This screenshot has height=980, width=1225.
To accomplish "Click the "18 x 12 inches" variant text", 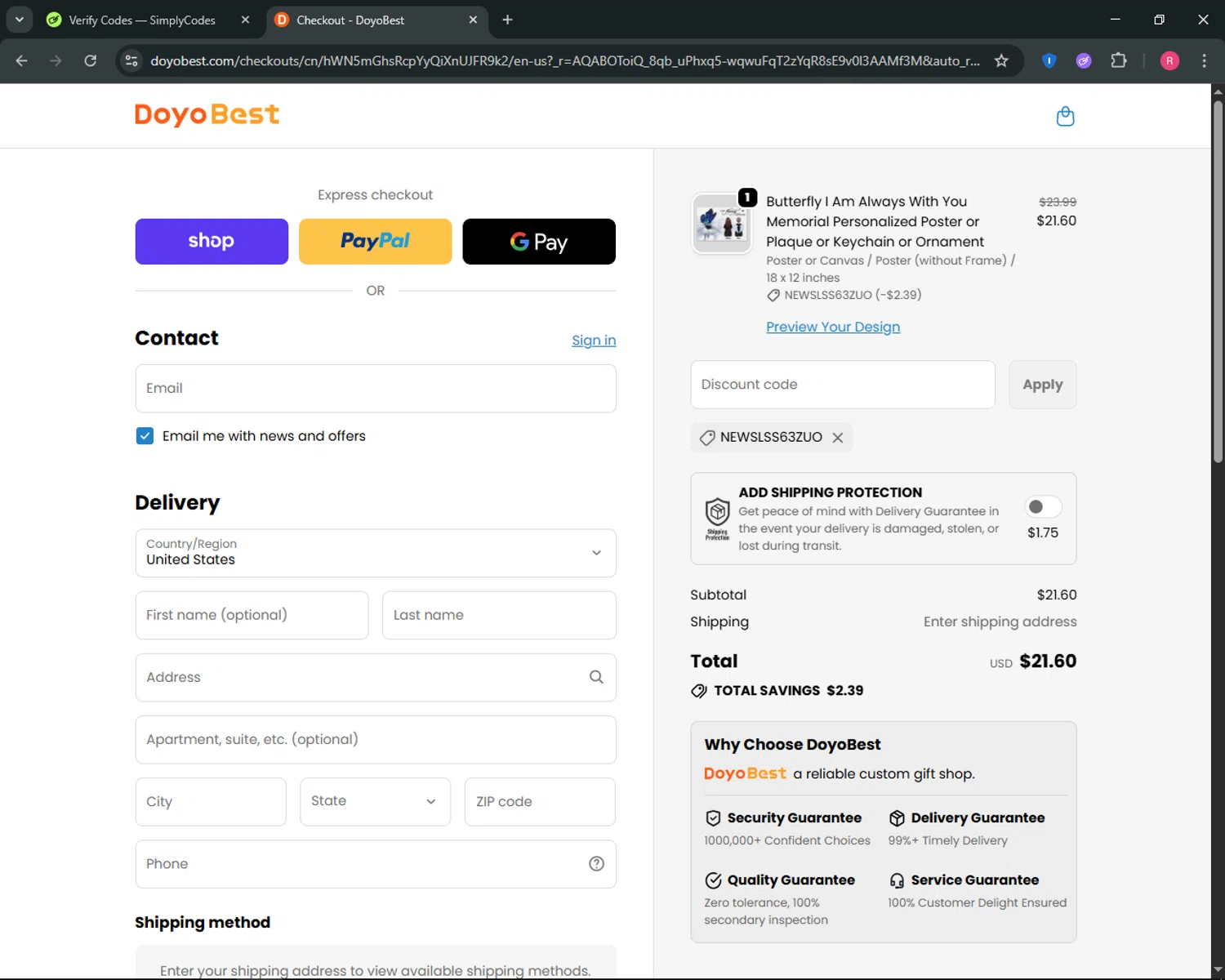I will (803, 278).
